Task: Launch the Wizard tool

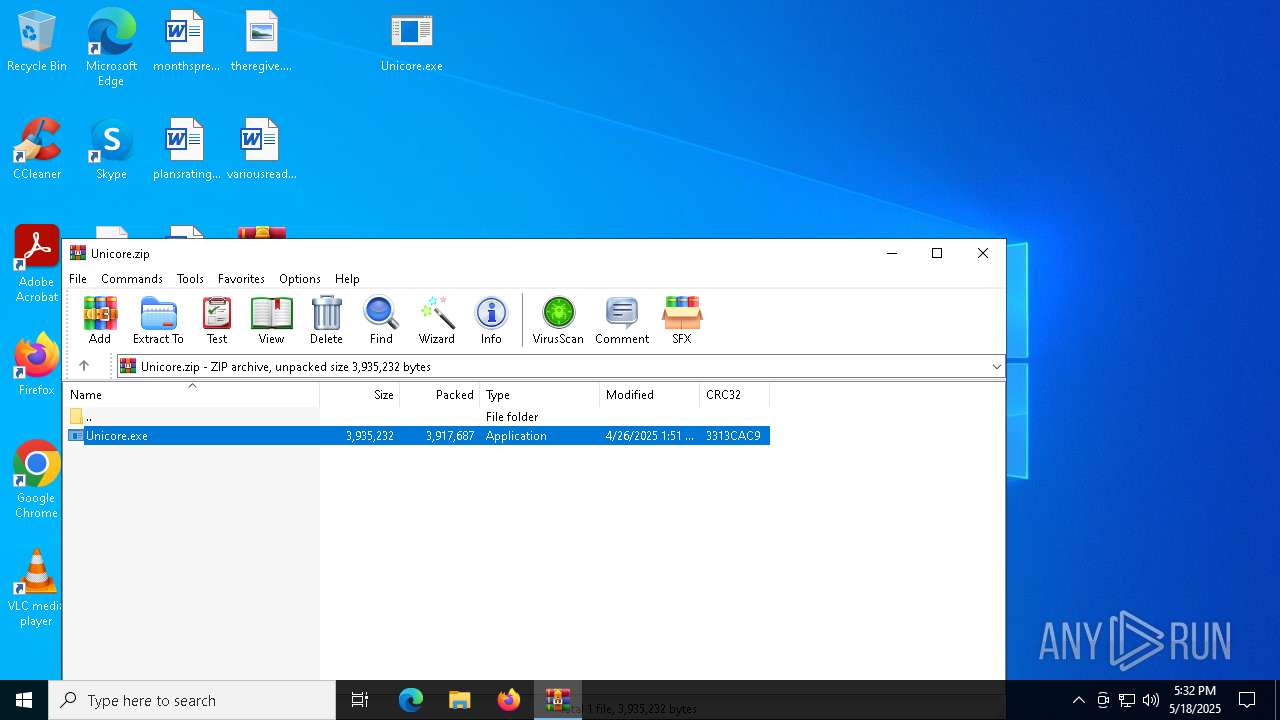Action: pos(437,320)
